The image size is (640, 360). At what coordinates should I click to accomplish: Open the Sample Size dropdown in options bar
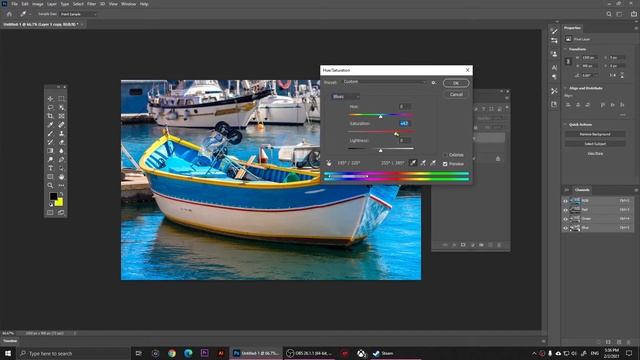coord(78,14)
